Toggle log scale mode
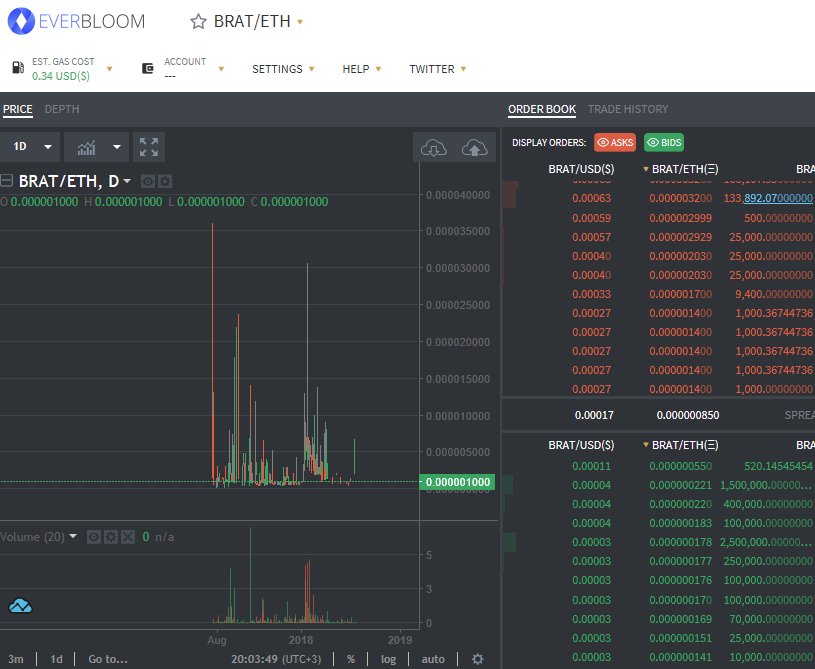Viewport: 815px width, 669px height. click(x=388, y=659)
